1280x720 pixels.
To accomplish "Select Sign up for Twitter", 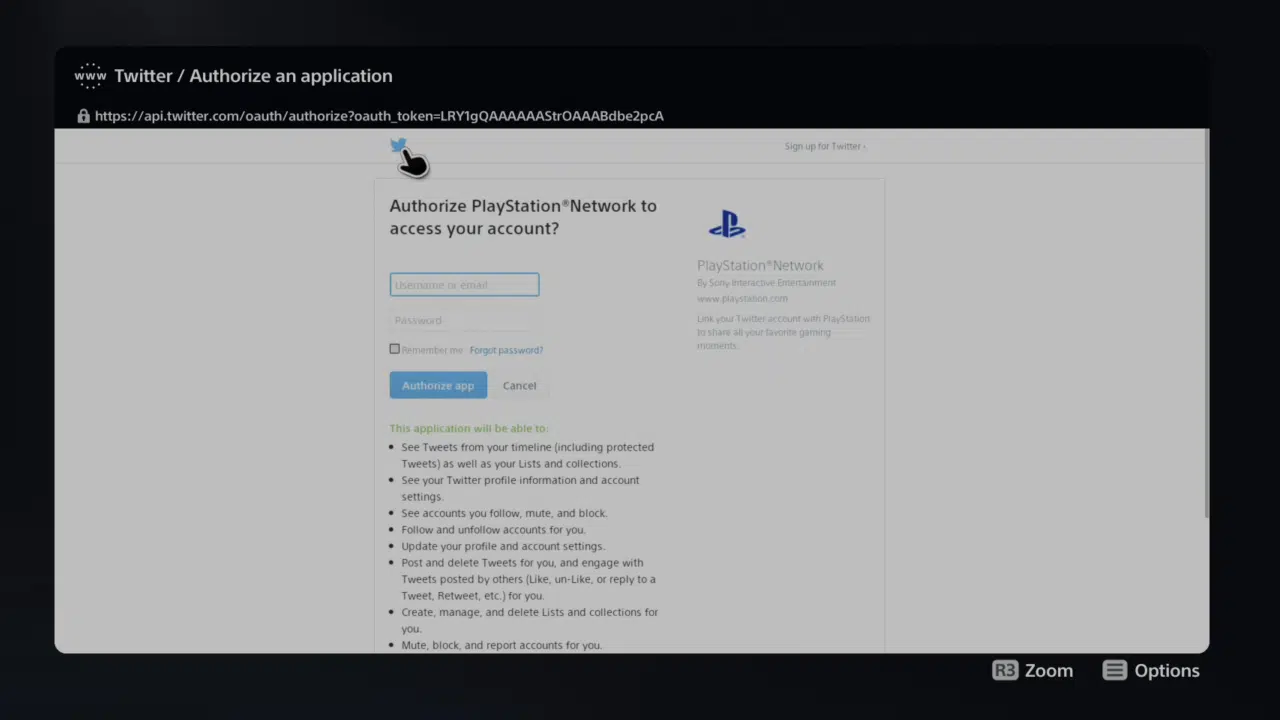I will 821,146.
